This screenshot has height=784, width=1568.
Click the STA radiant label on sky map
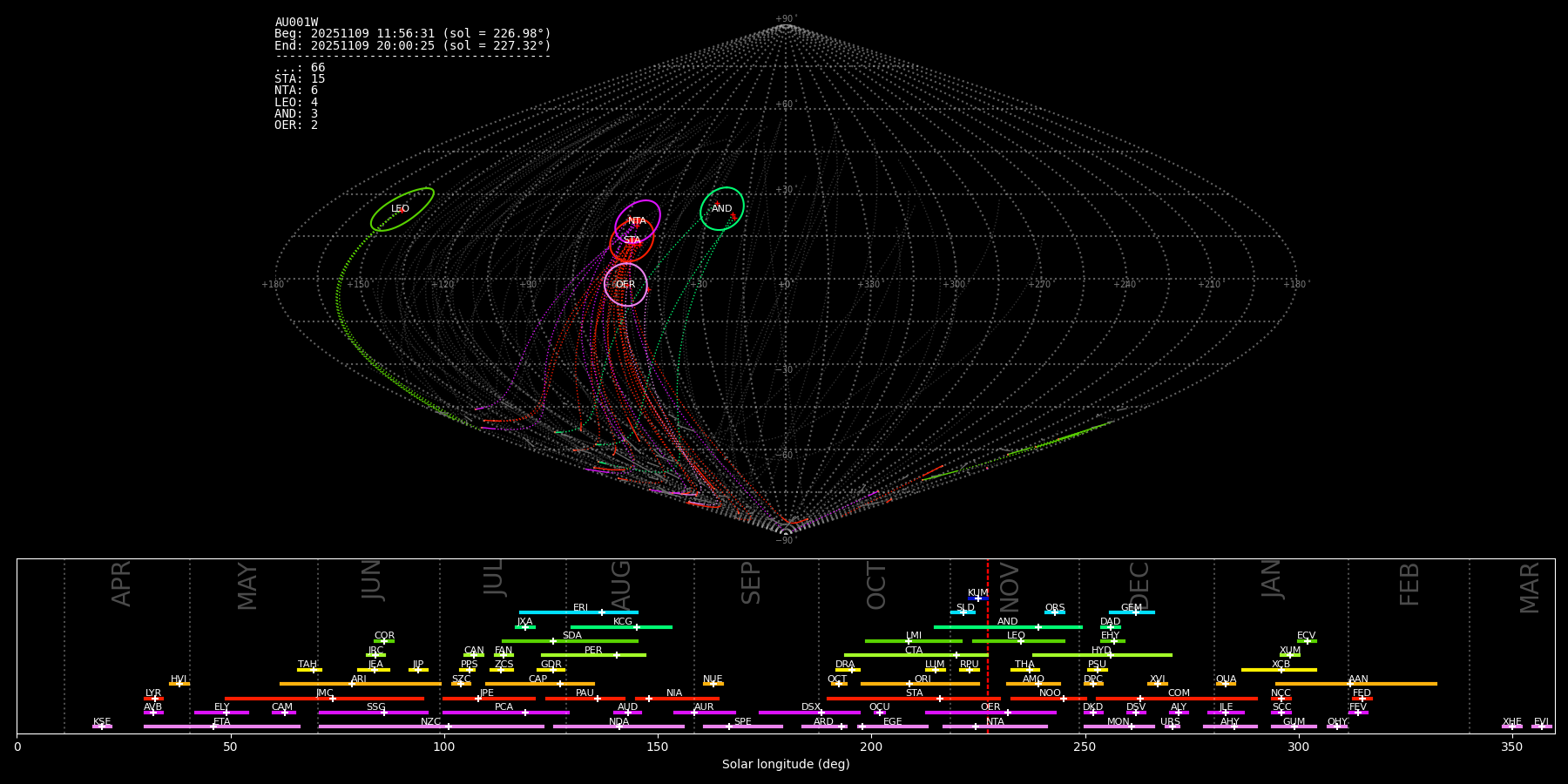[632, 240]
